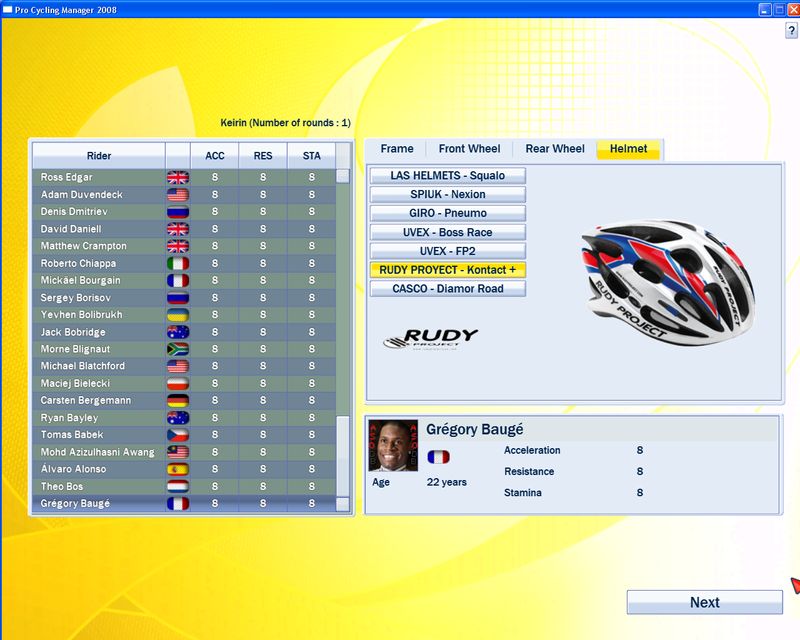The image size is (800, 640).
Task: Click the Pro Cycling Manager title bar icon
Action: coord(11,9)
